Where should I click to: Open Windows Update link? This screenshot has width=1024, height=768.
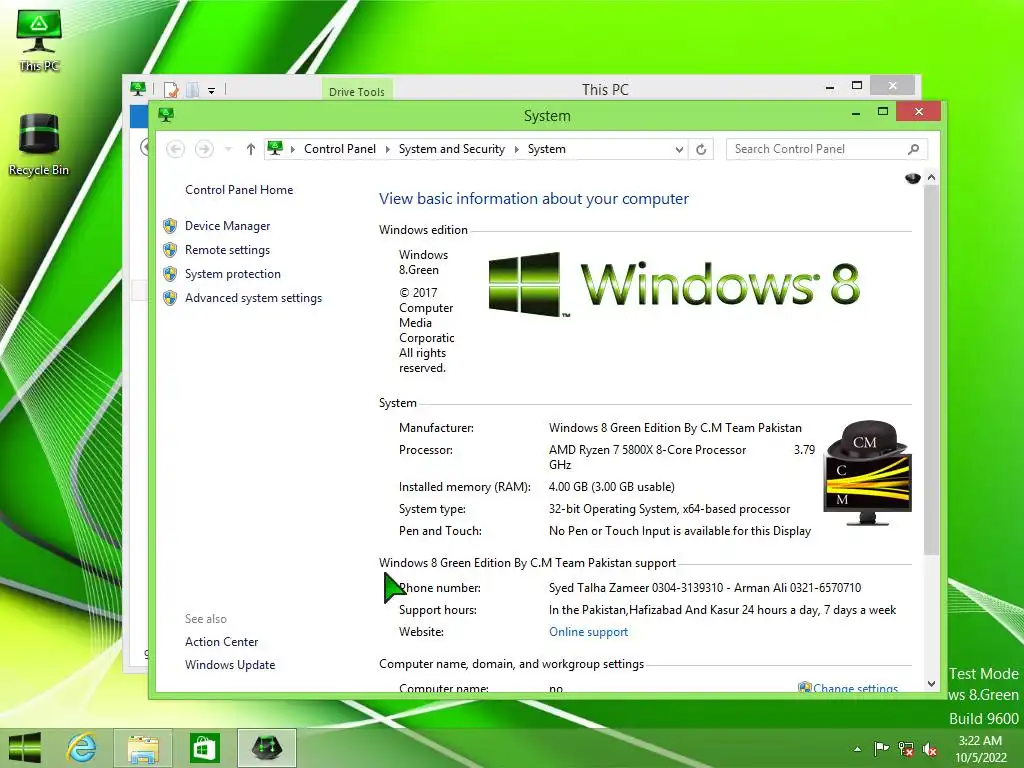(230, 665)
